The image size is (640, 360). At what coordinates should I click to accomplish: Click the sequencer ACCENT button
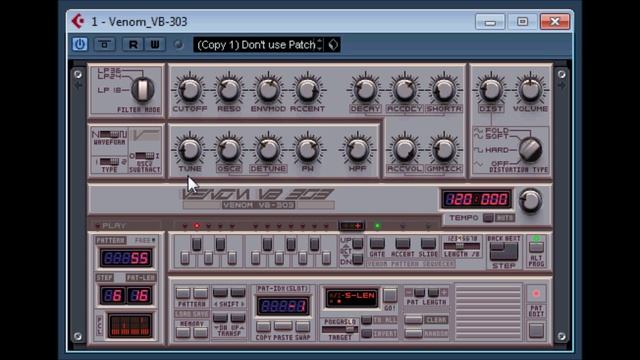pos(402,244)
